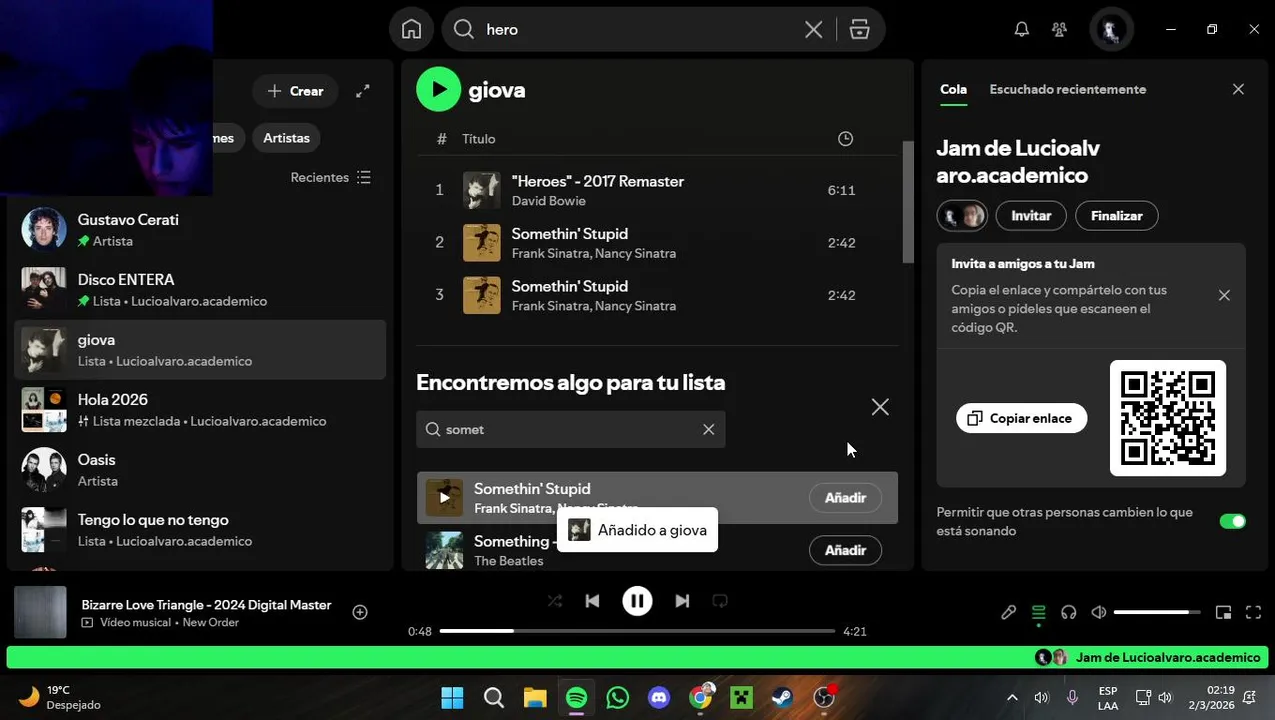Click the Jam QR code
Image resolution: width=1275 pixels, height=720 pixels.
(1168, 418)
